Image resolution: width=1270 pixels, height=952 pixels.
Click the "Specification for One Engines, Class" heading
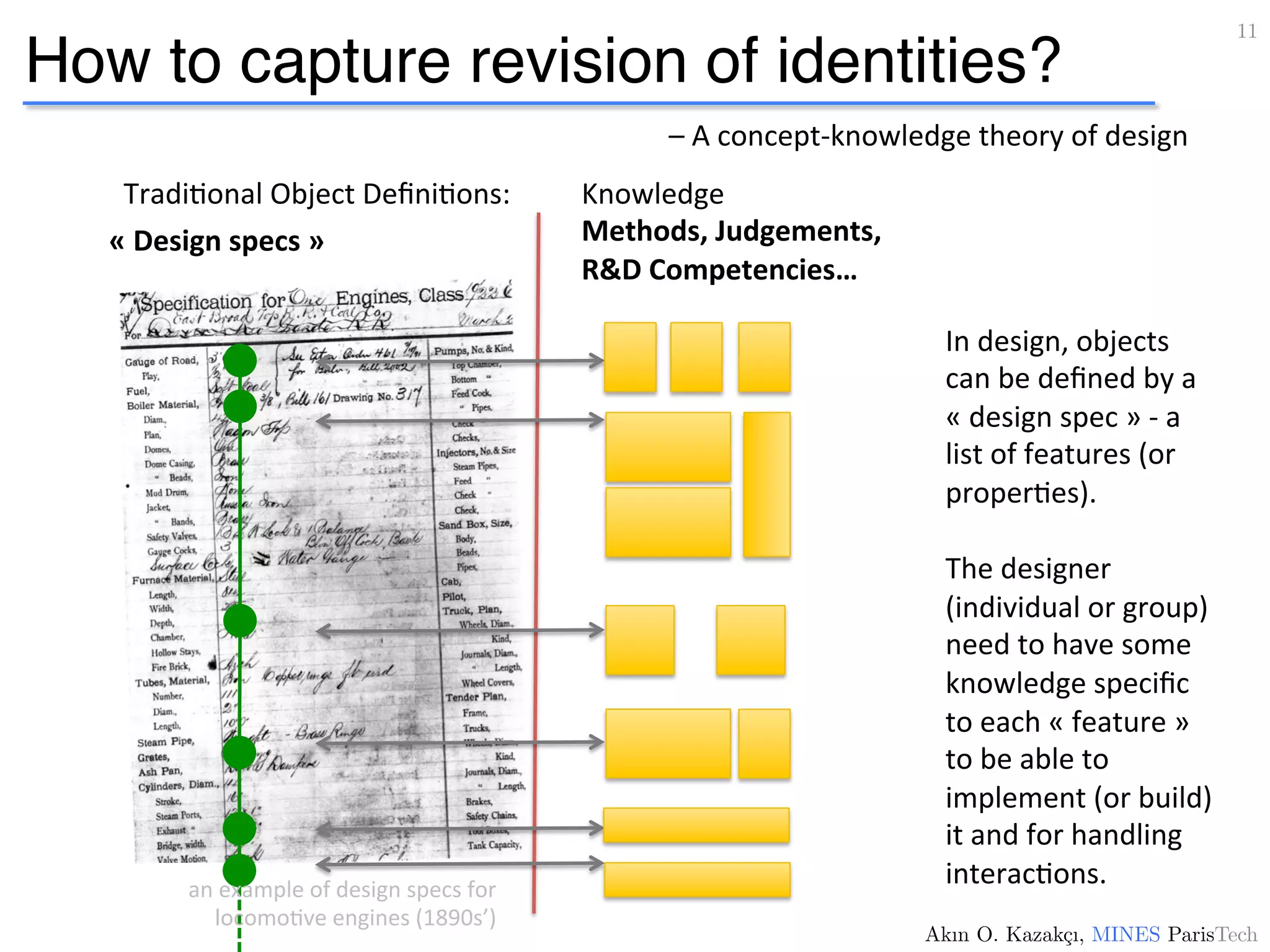pos(303,299)
